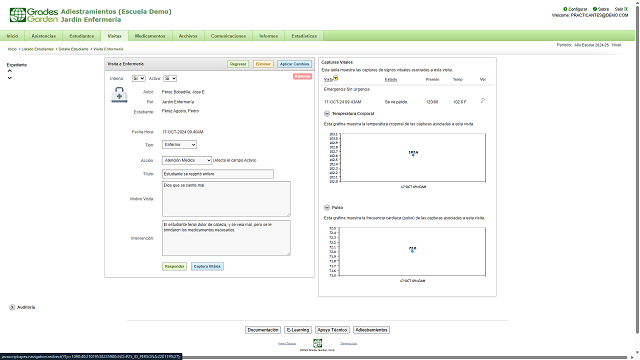Click the Apoyo Técnico footer button
Image resolution: width=640 pixels, height=360 pixels.
[x=332, y=330]
